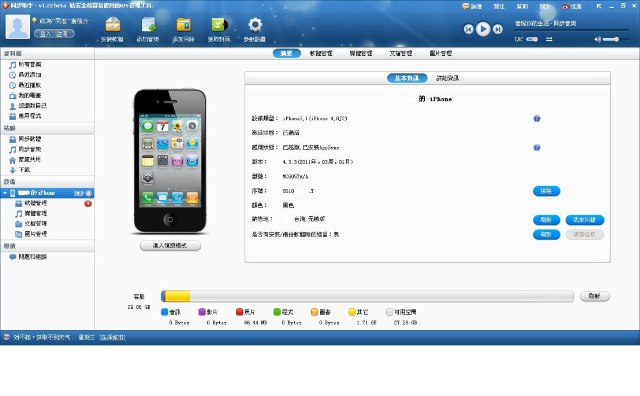Image resolution: width=640 pixels, height=396 pixels.
Task: Open picture management under the iPhone device
Action: pyautogui.click(x=31, y=234)
